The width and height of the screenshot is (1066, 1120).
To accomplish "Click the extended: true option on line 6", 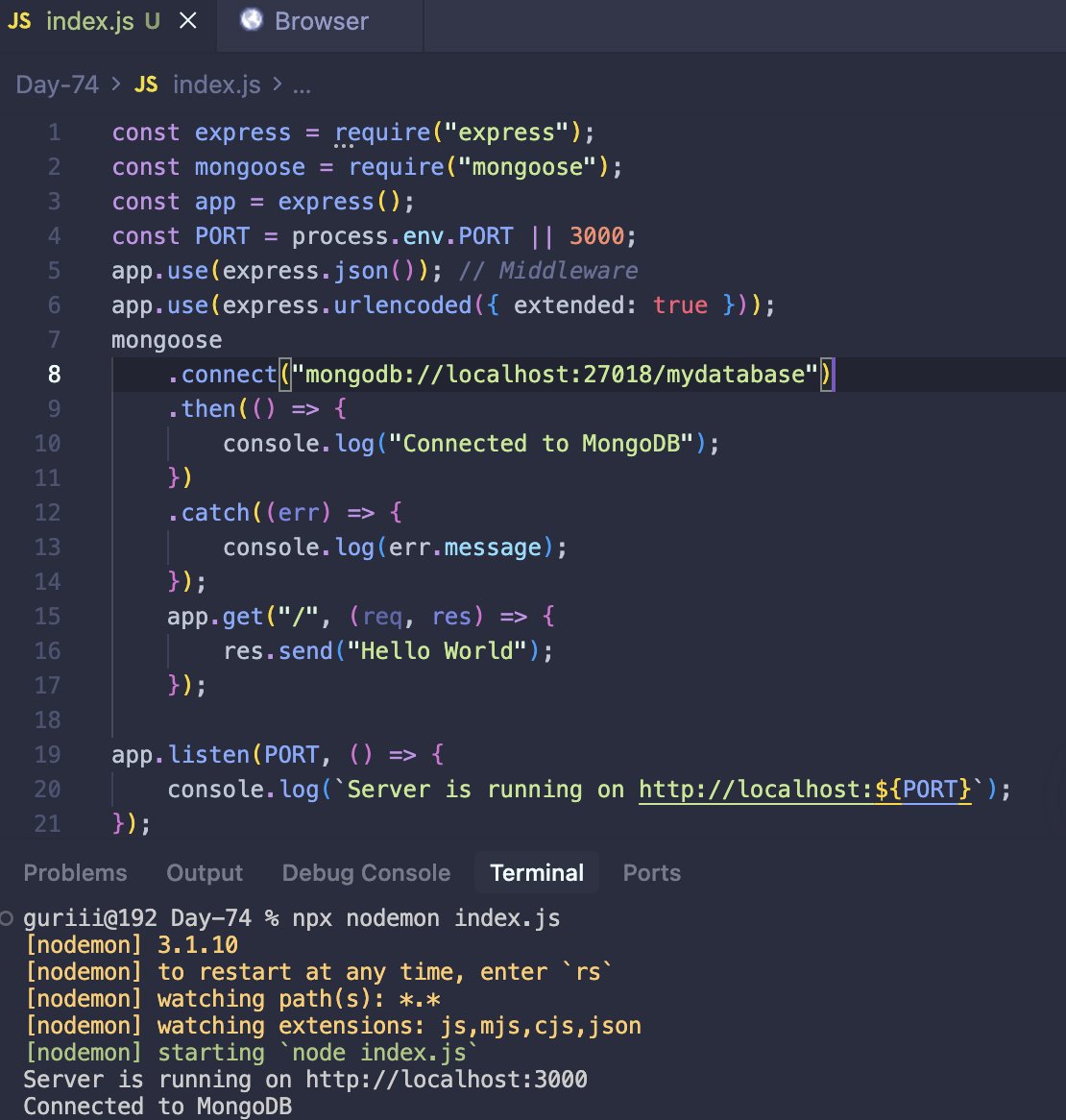I will point(611,305).
